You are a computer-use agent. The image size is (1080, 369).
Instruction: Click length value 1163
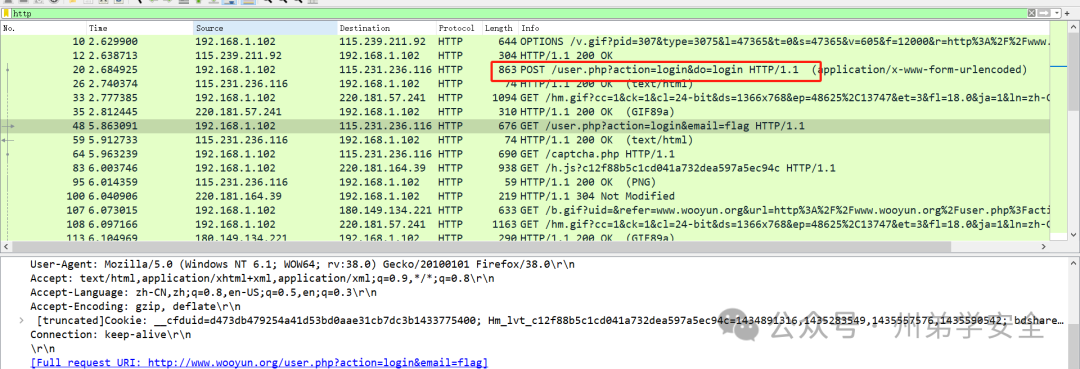click(505, 224)
